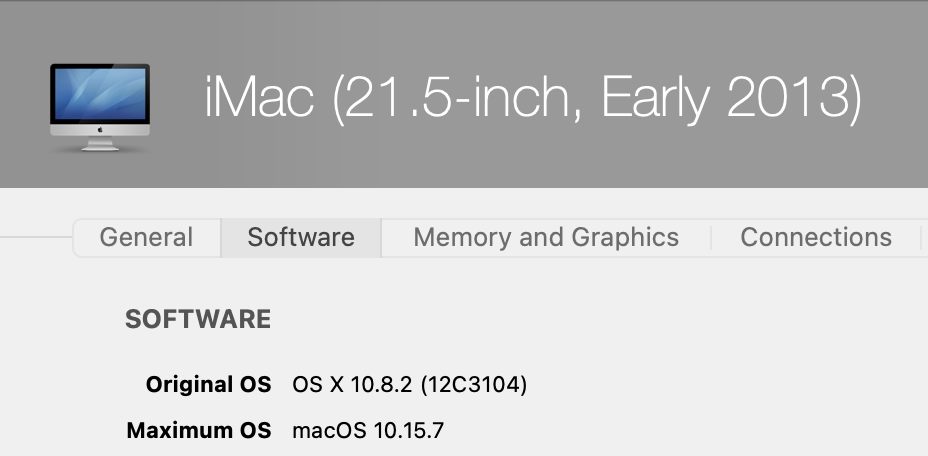Click the Apple logo on the iMac icon
928x456 pixels.
pyautogui.click(x=99, y=131)
